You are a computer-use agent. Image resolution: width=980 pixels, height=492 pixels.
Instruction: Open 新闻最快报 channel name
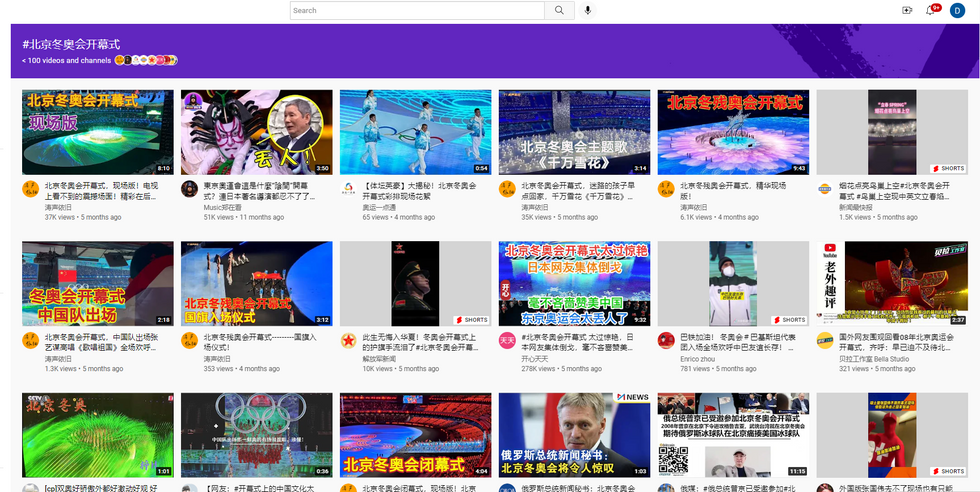(854, 207)
